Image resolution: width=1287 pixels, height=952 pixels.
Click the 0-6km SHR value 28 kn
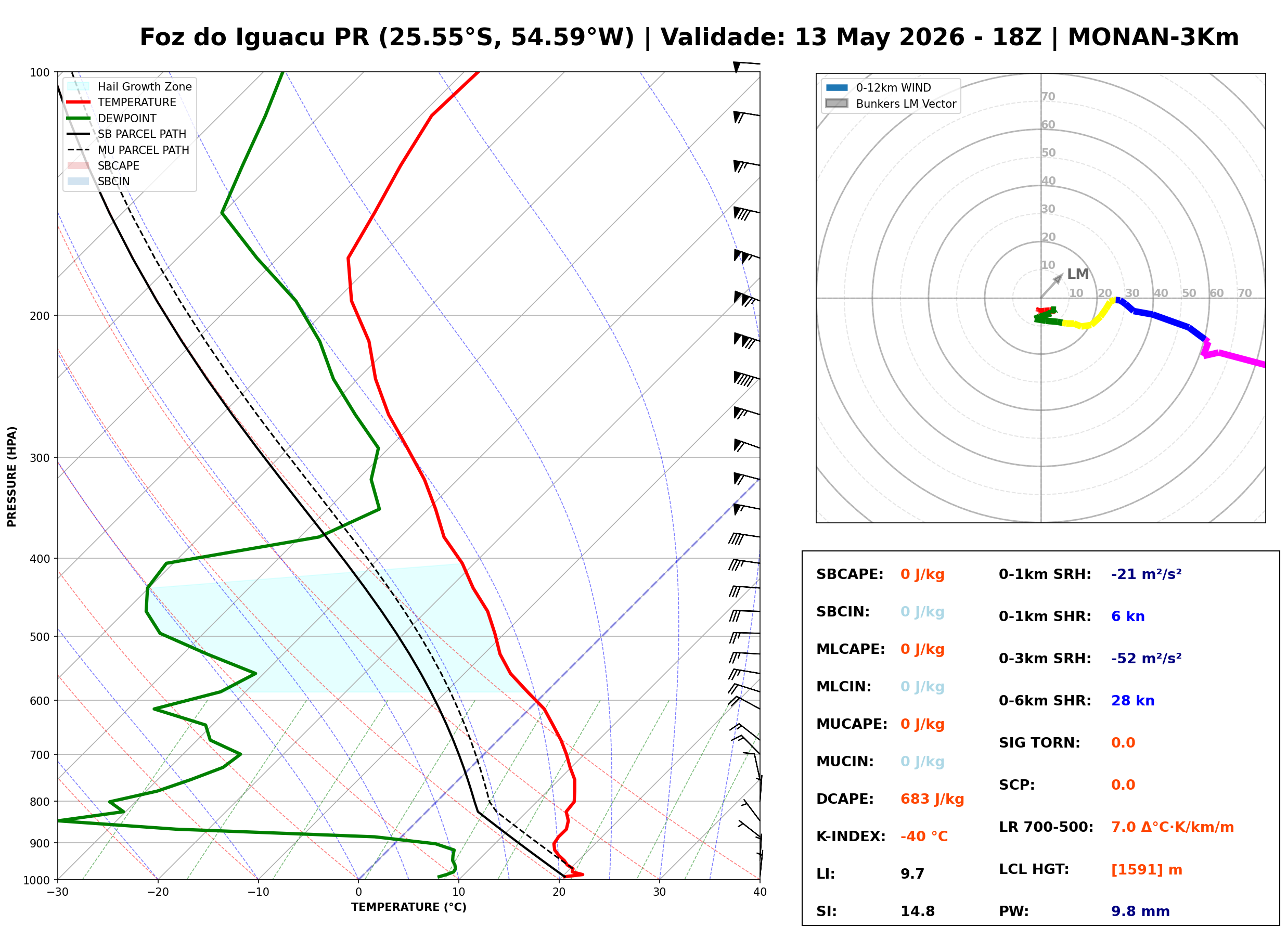(x=1132, y=701)
